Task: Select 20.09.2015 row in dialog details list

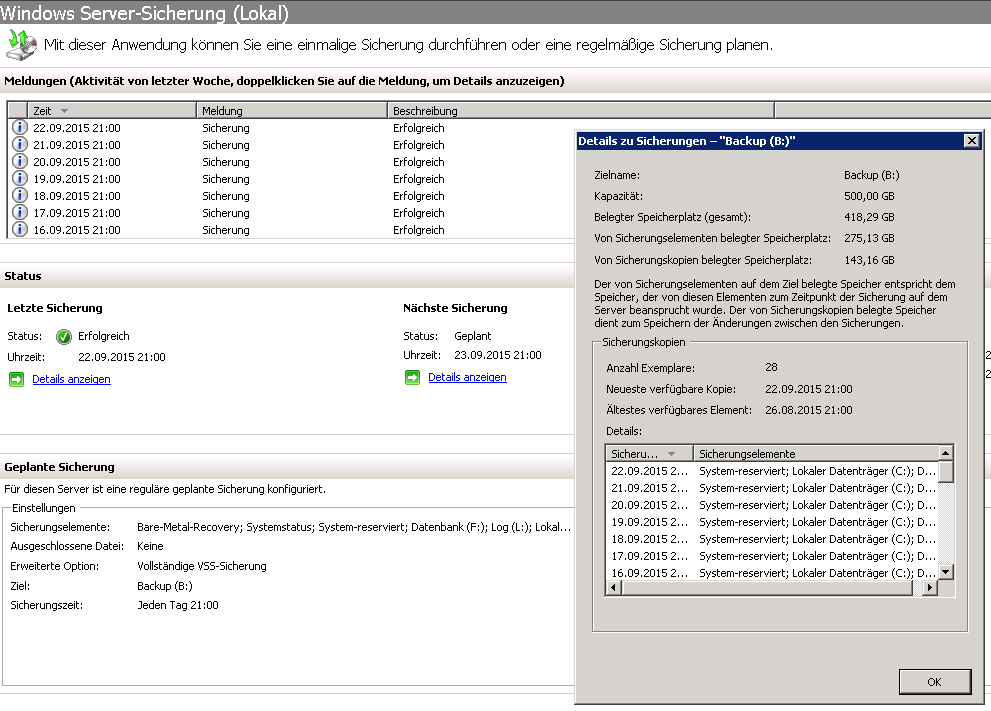Action: 772,505
